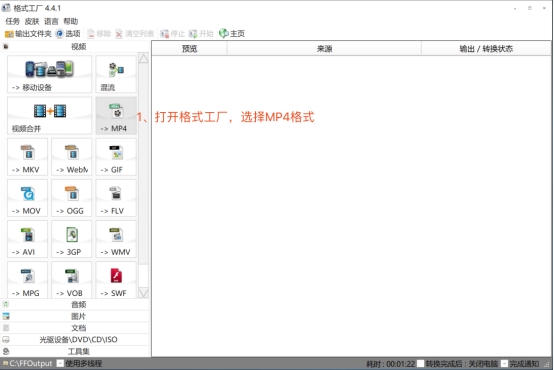Click the 输出 / 转换状态 column header
This screenshot has height=370, width=554.
486,49
